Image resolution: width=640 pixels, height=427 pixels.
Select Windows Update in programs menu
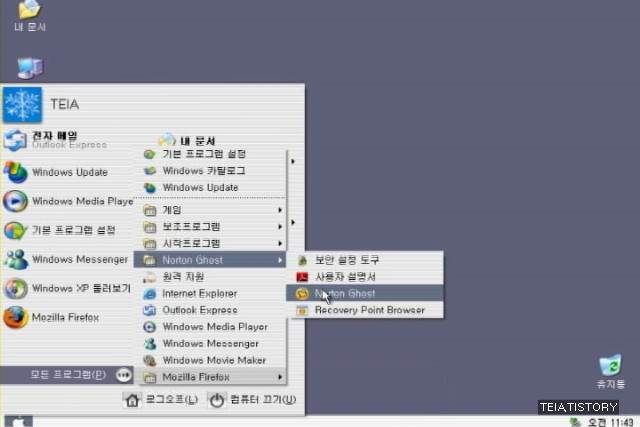[x=210, y=187]
